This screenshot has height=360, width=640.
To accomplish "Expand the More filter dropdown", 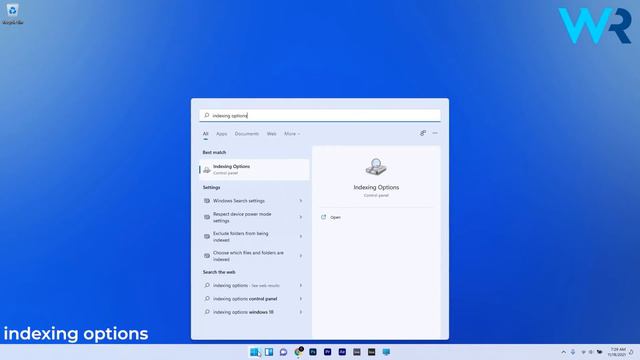I will point(292,134).
